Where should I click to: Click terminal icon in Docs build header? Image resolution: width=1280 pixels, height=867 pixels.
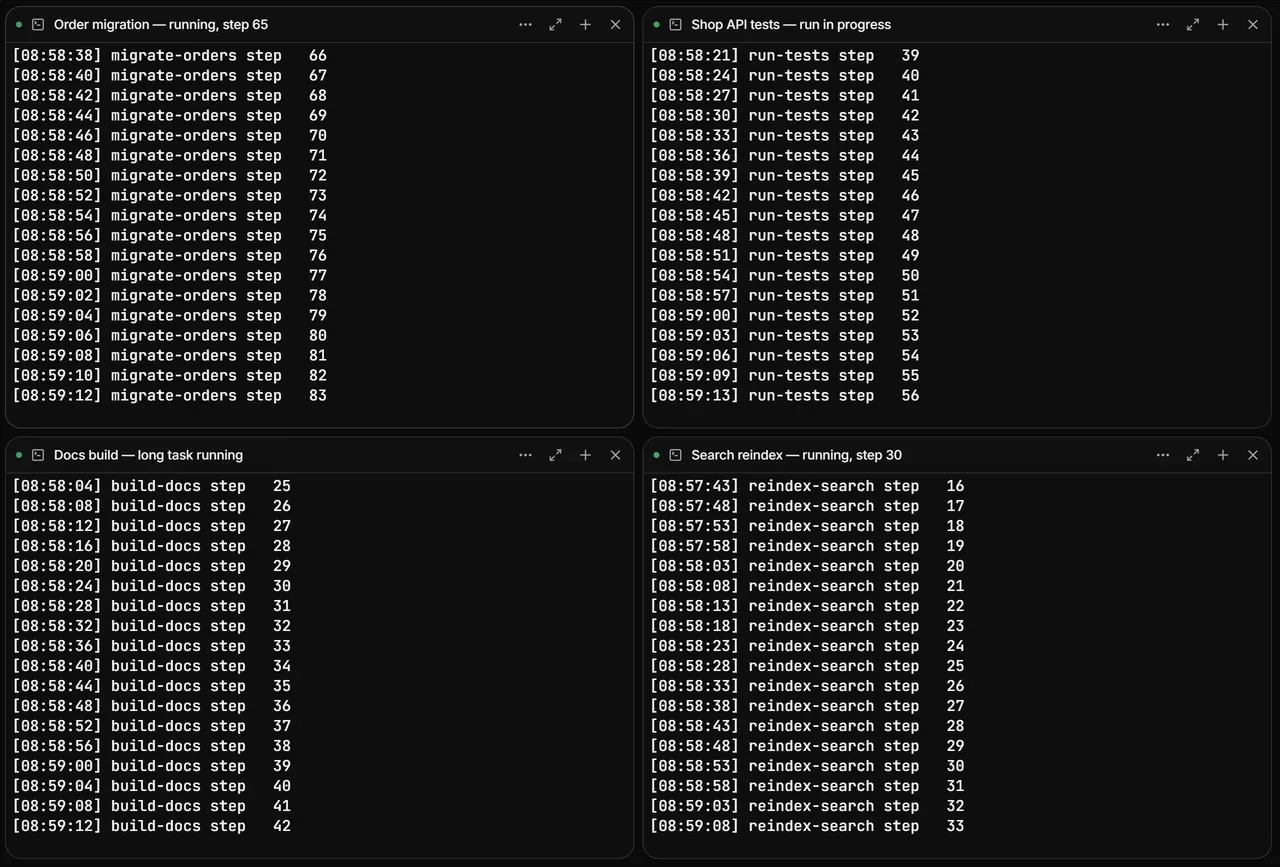click(38, 455)
